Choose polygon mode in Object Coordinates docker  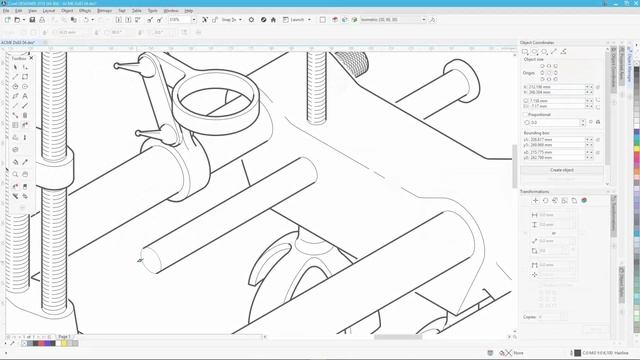[x=544, y=51]
